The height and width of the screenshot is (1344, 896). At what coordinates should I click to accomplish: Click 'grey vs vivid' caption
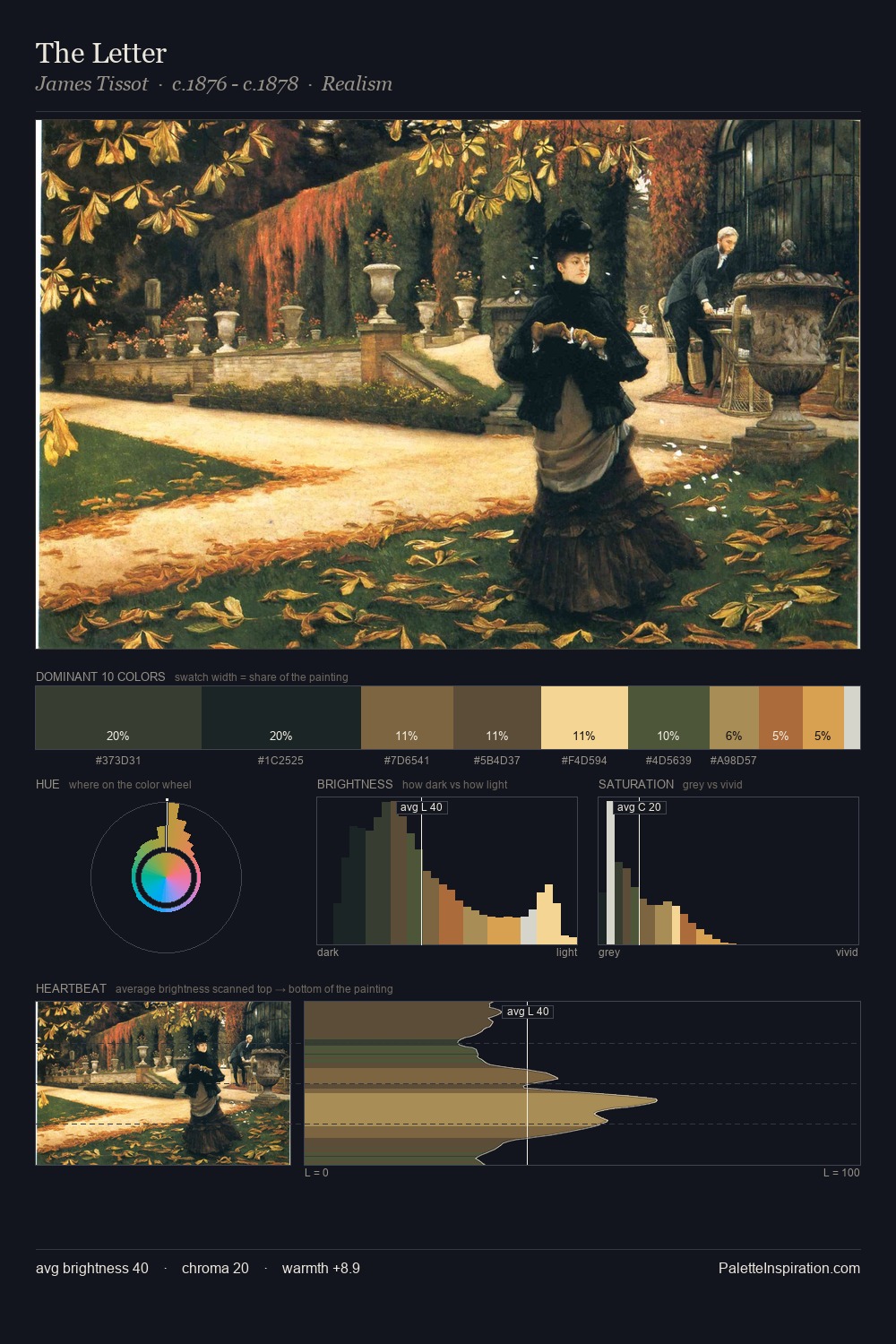[712, 785]
